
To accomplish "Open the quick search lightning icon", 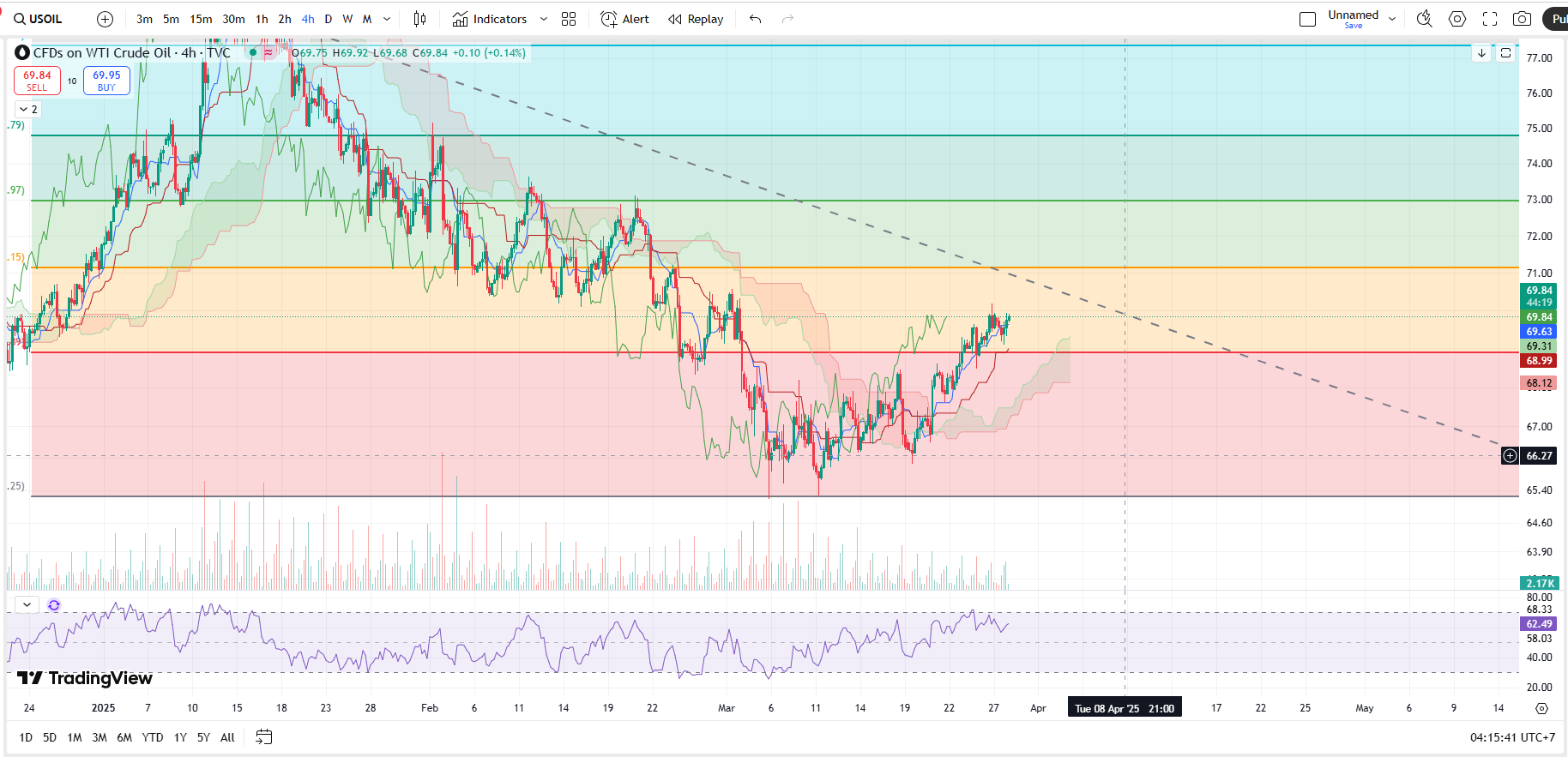I will (1424, 19).
